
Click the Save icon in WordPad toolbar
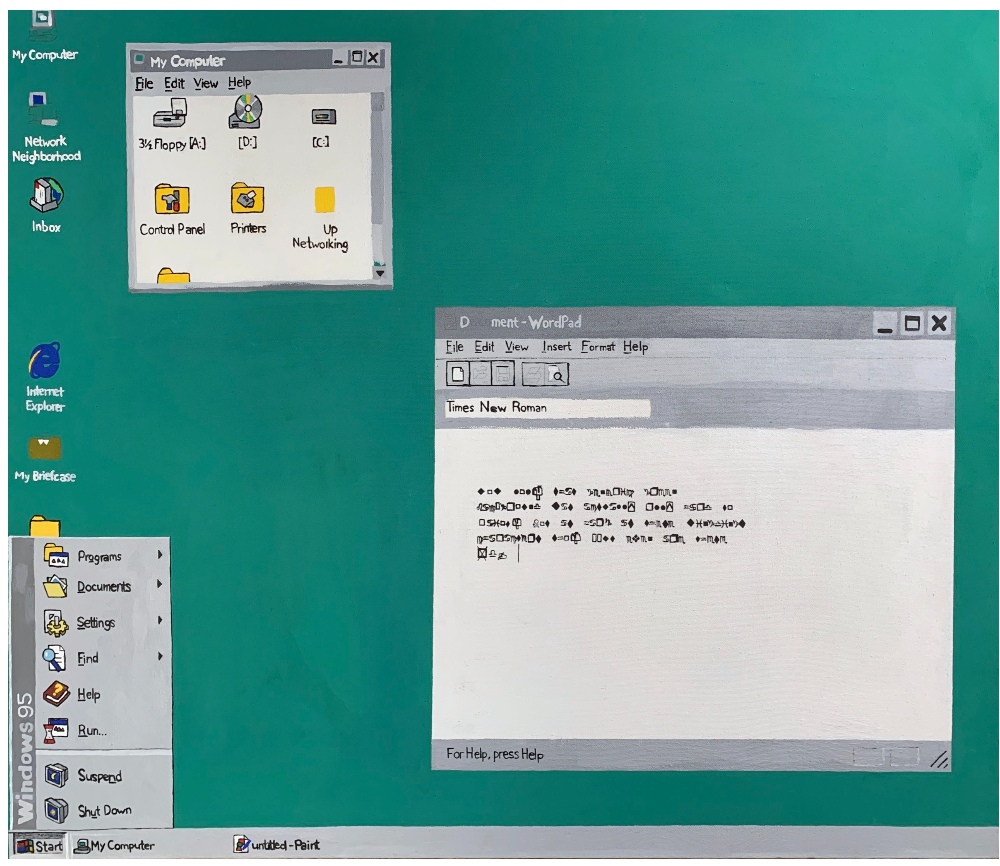[x=503, y=374]
